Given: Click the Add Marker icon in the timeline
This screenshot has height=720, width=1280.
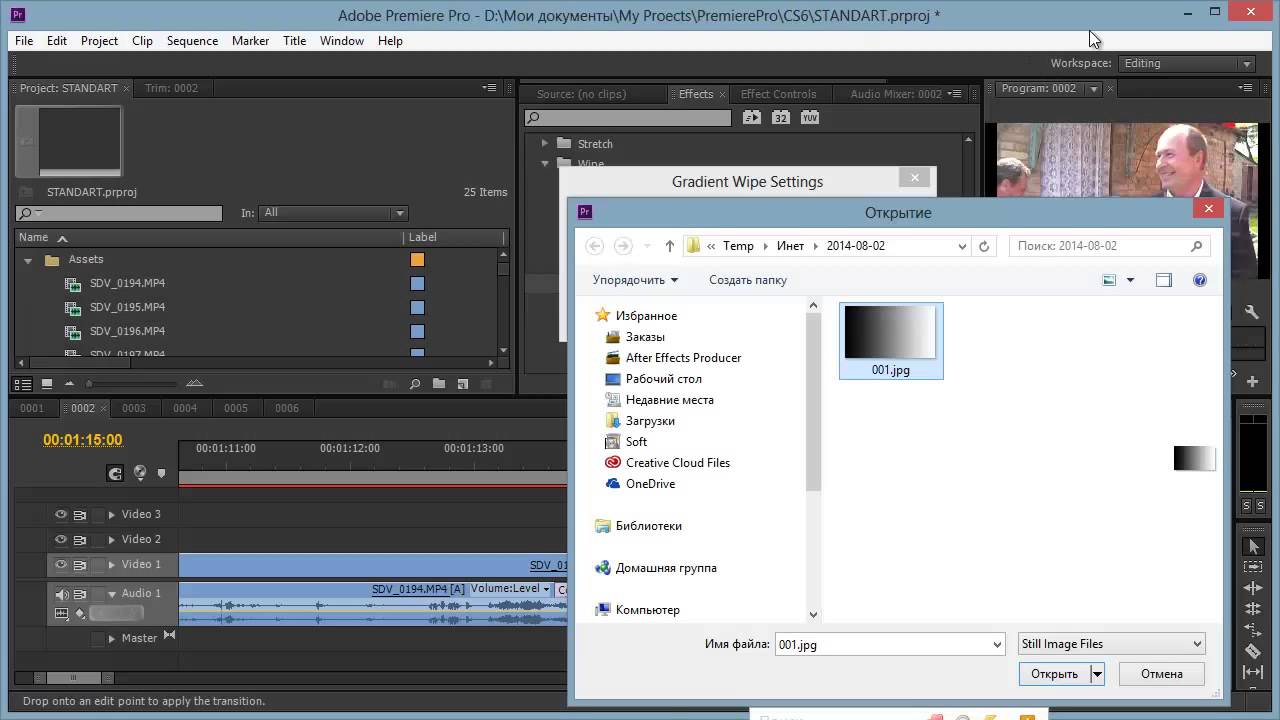Looking at the screenshot, I should pyautogui.click(x=162, y=473).
